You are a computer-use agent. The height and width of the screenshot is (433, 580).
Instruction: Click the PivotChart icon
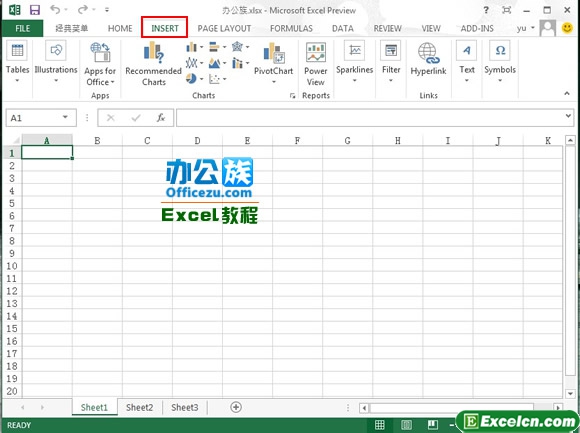(x=274, y=53)
